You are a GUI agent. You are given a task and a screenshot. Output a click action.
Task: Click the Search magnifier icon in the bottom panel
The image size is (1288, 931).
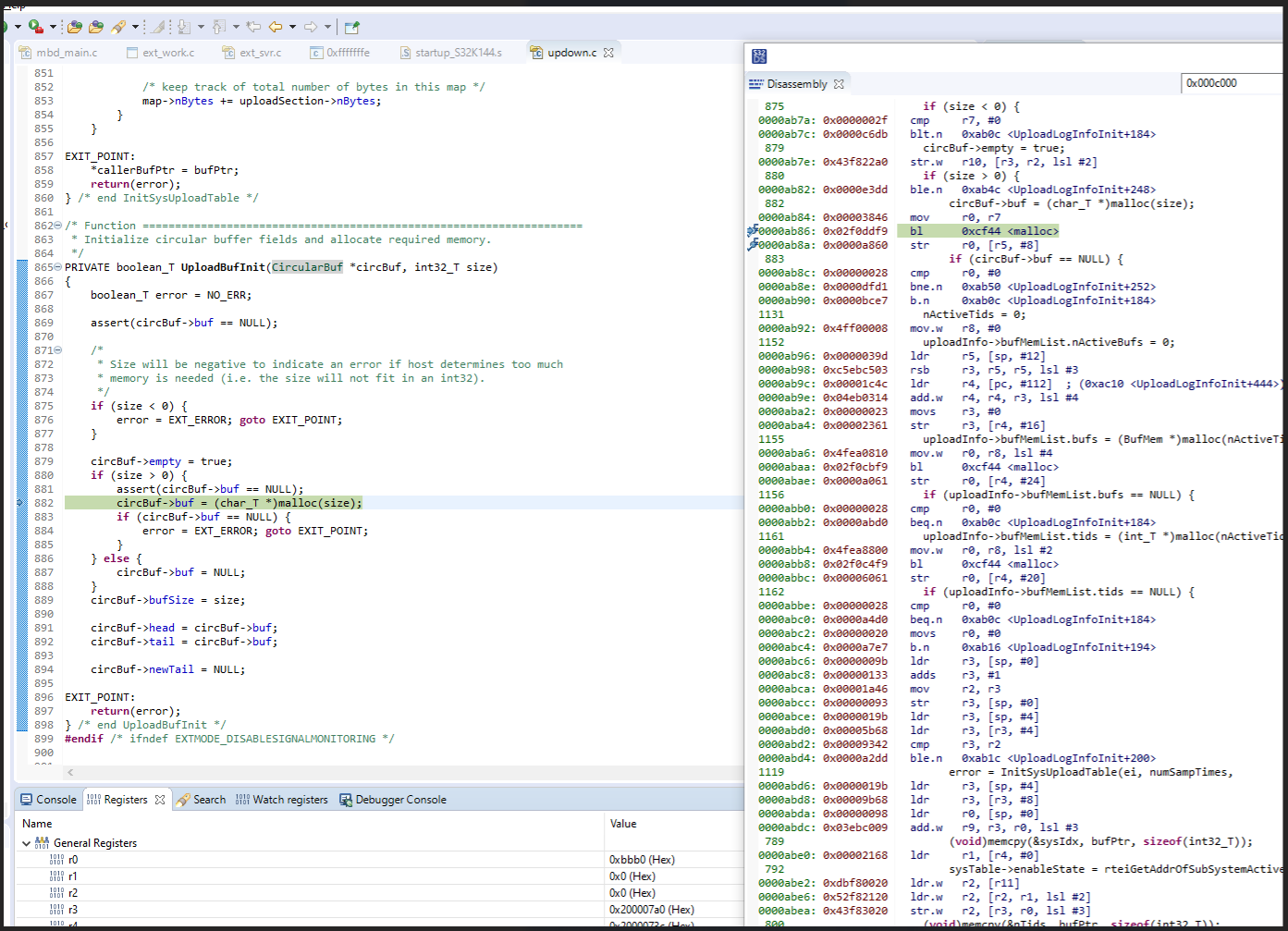[x=183, y=799]
